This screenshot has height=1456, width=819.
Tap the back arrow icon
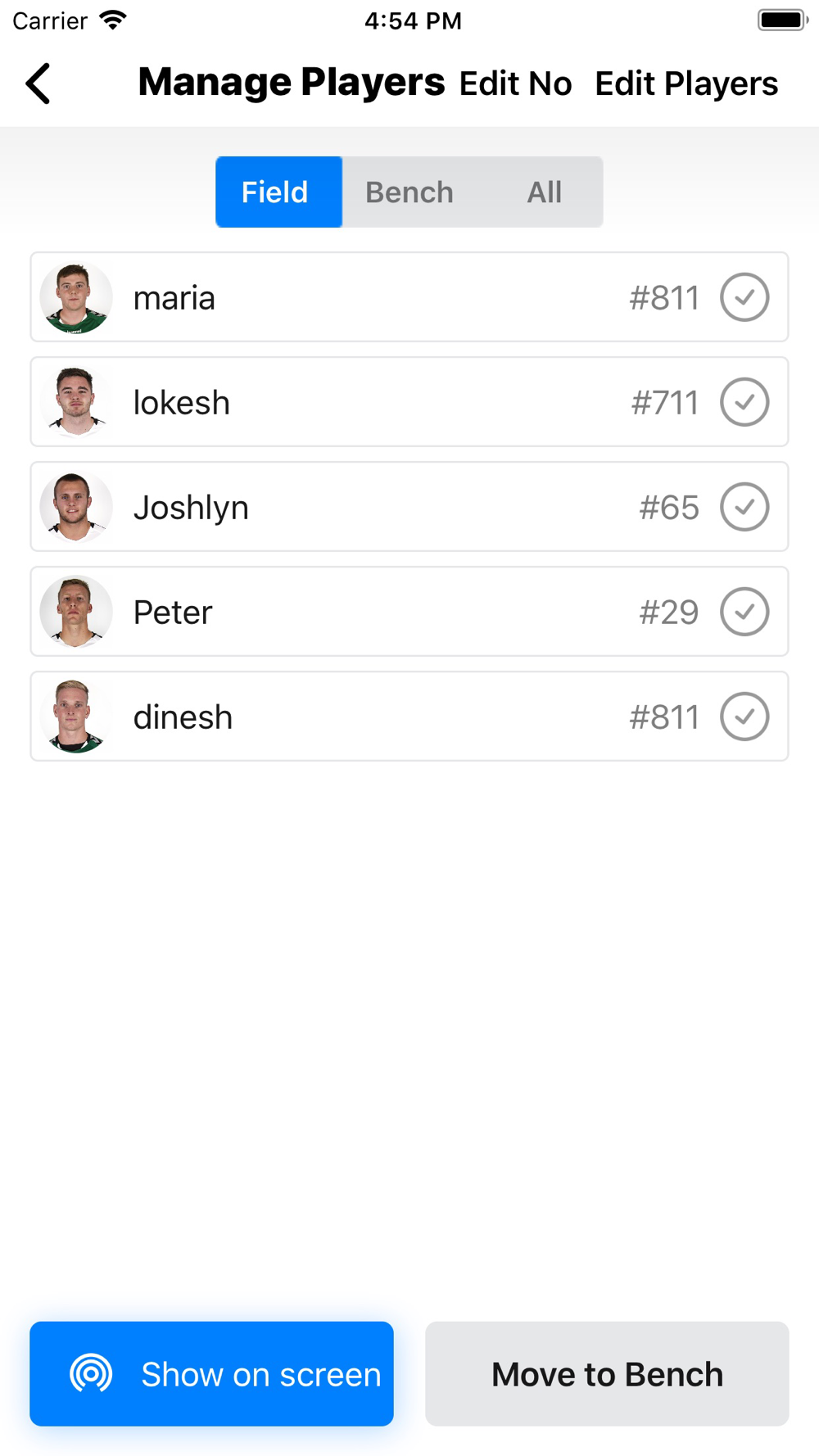38,84
